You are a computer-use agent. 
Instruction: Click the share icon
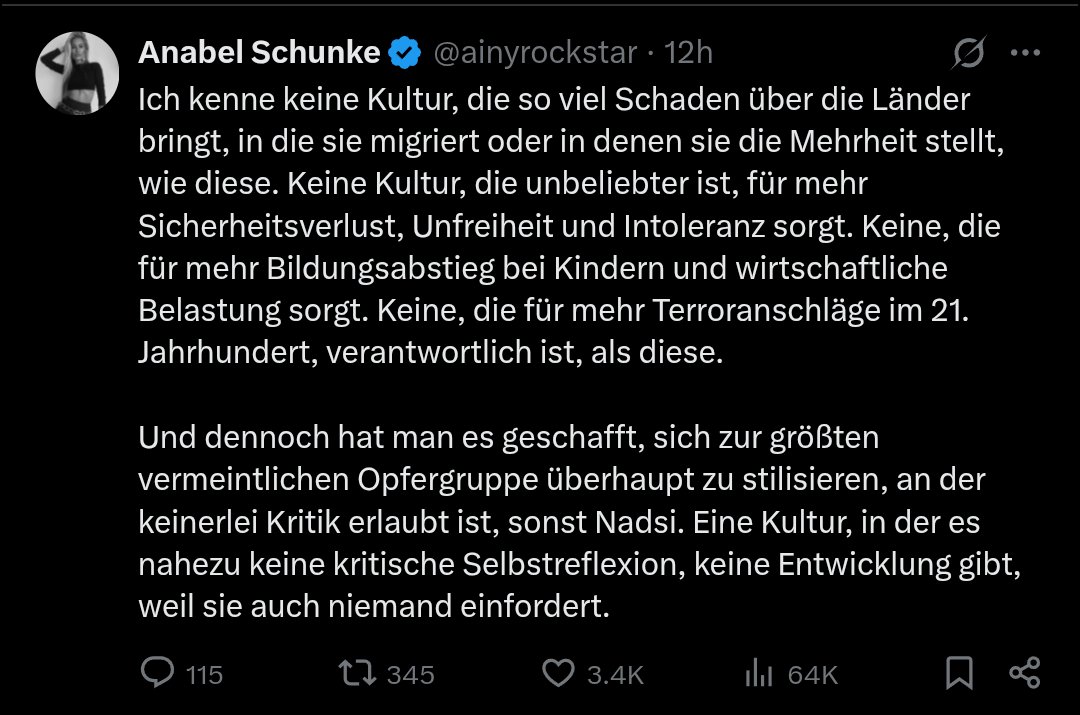[x=1025, y=673]
